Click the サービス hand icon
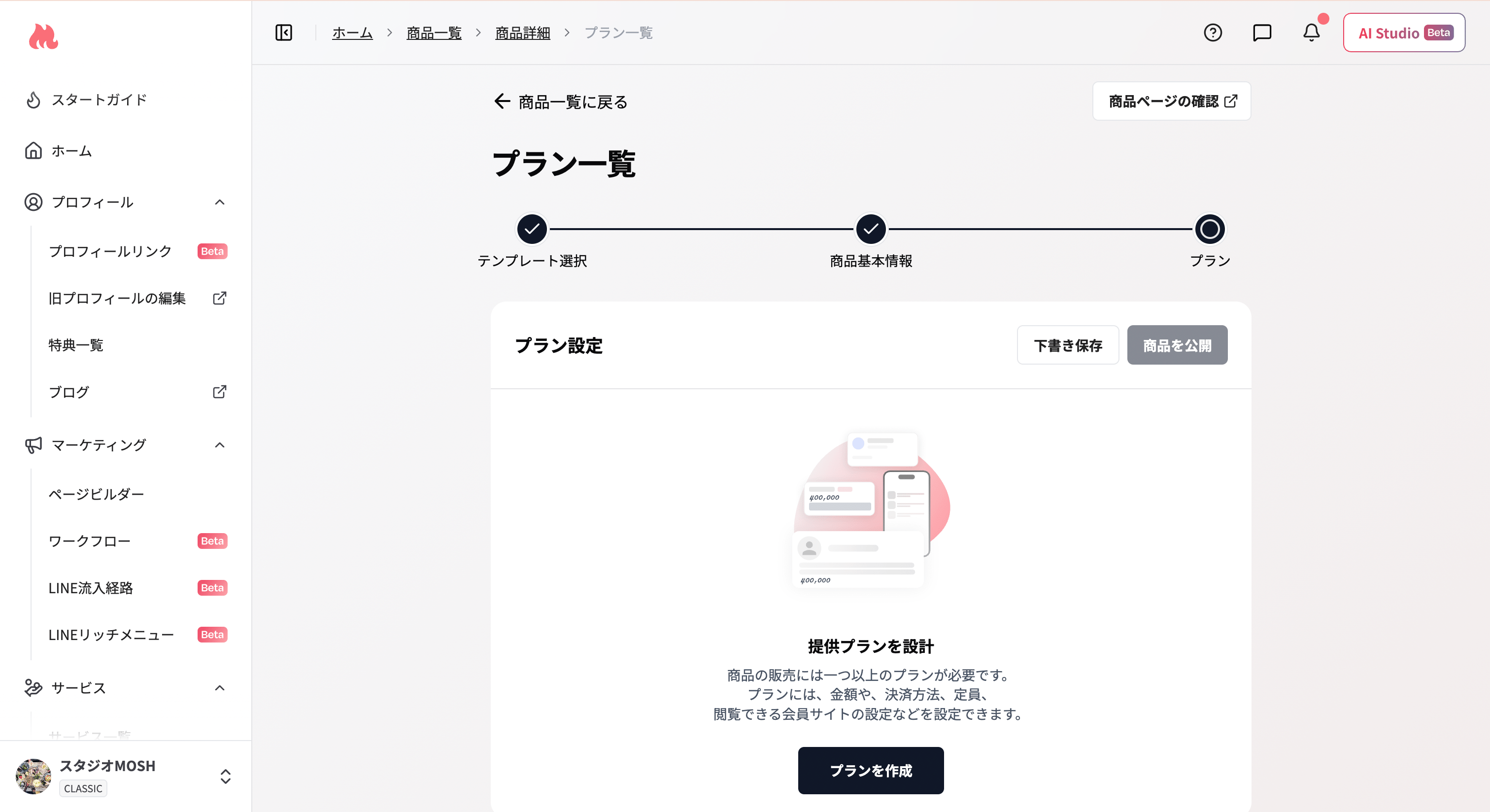Screen dimensions: 1490x812 click(34, 688)
